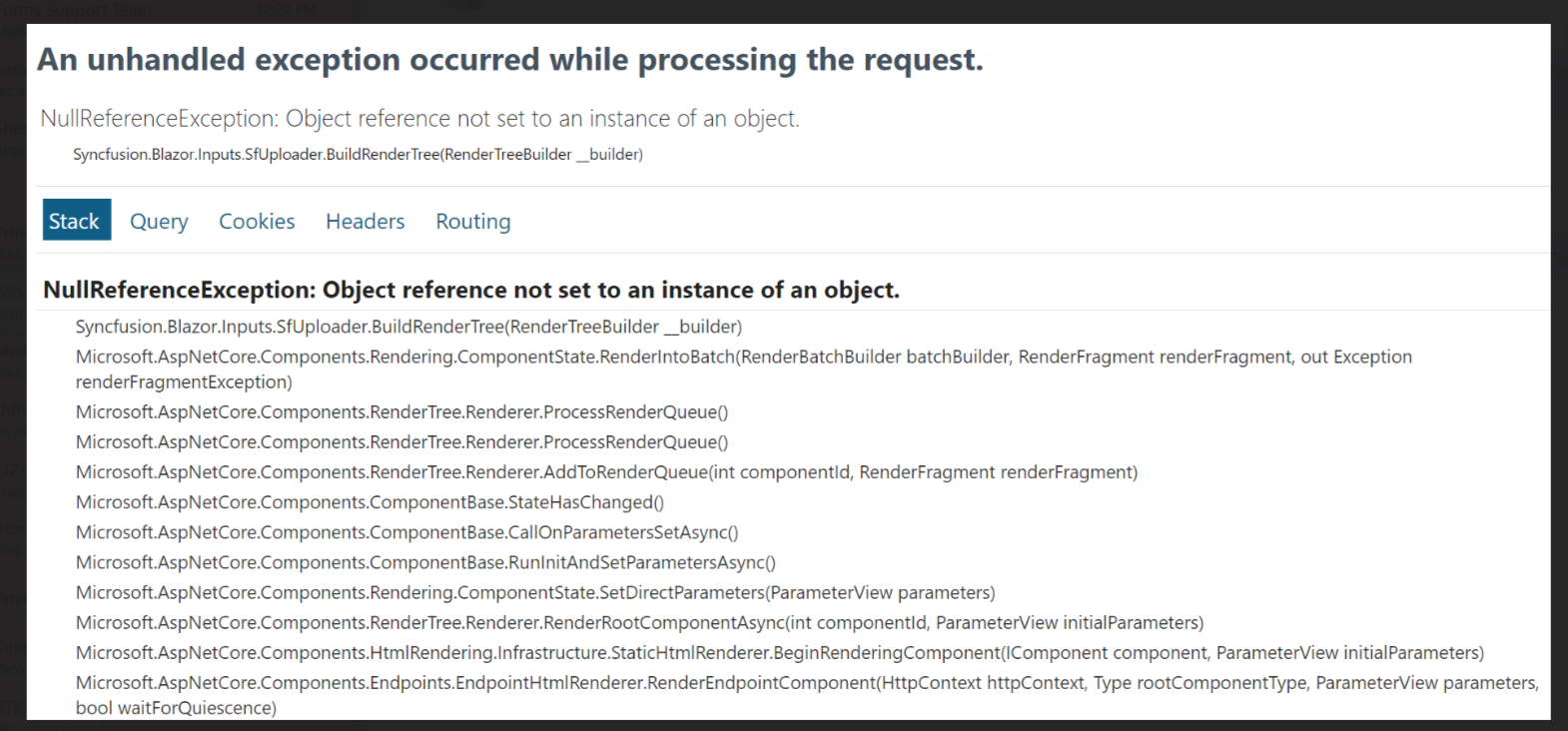
Task: Open the ComponentState.SetDirectParameters stack frame
Action: coord(535,592)
